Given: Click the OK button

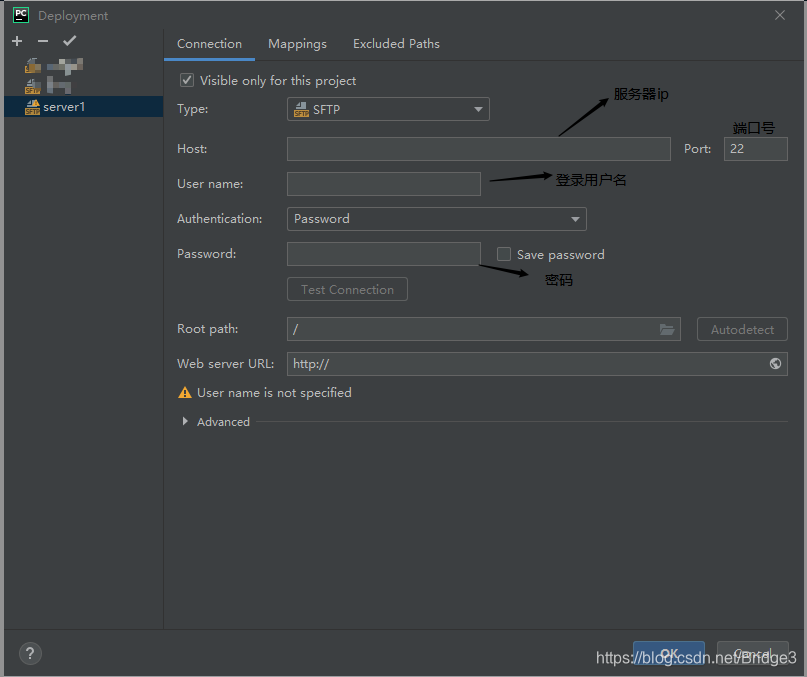Looking at the screenshot, I should click(x=669, y=654).
